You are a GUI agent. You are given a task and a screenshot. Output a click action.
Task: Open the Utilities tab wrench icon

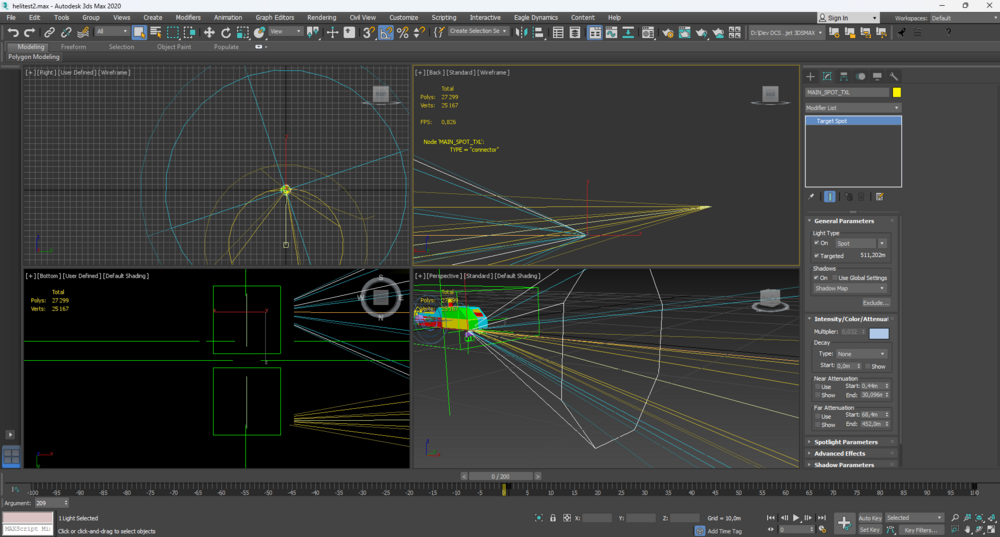click(893, 76)
